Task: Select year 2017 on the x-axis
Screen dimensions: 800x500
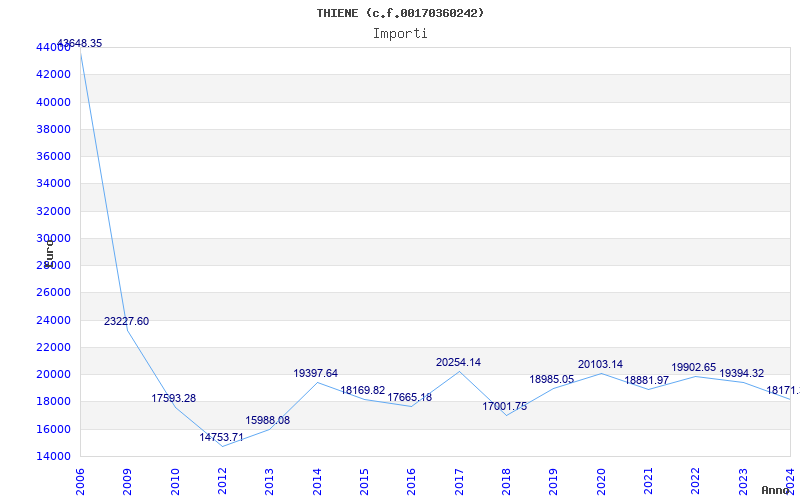Action: pos(459,481)
